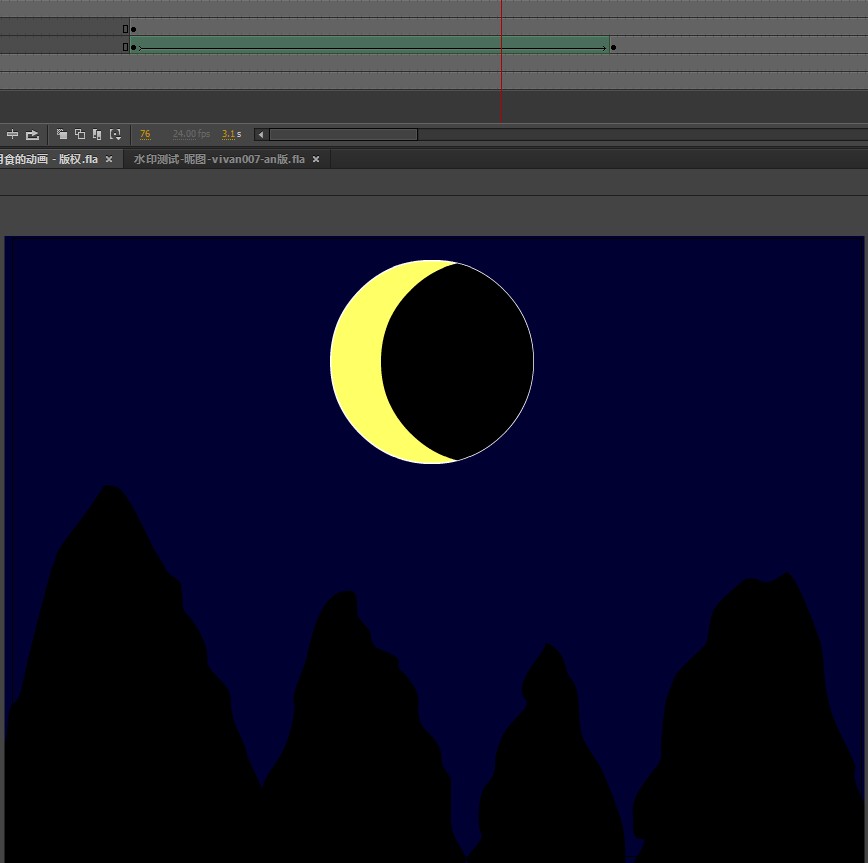The image size is (868, 863).
Task: Open the Modify Markers dropdown
Action: [x=115, y=134]
